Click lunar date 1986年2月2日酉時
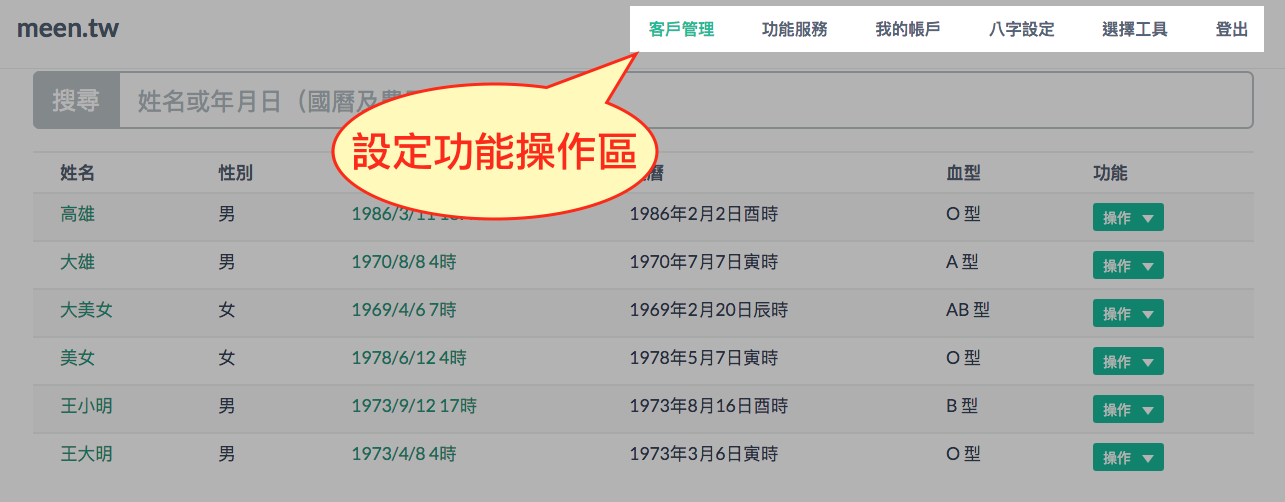This screenshot has height=502, width=1285. [x=704, y=214]
